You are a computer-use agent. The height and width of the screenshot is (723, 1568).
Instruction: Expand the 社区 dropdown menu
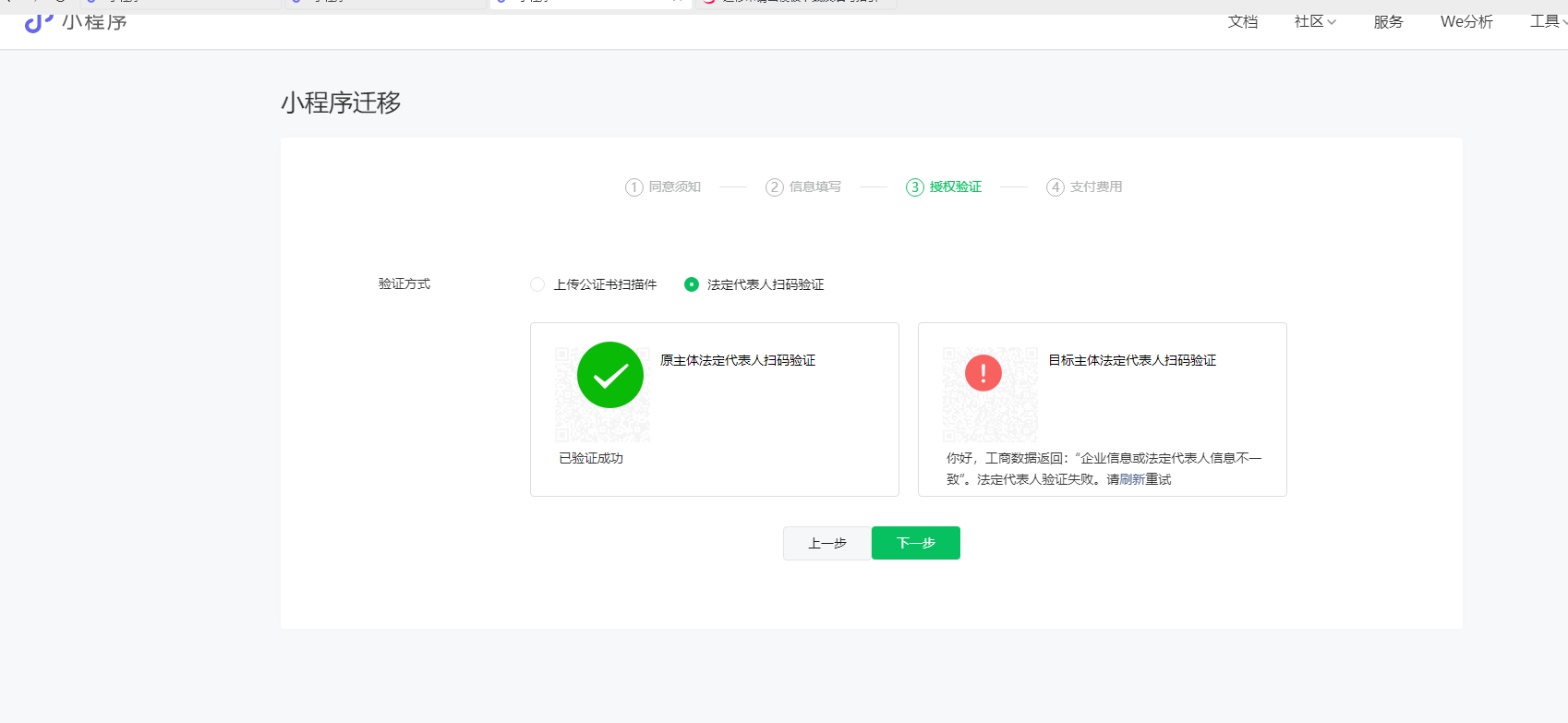click(x=1315, y=22)
